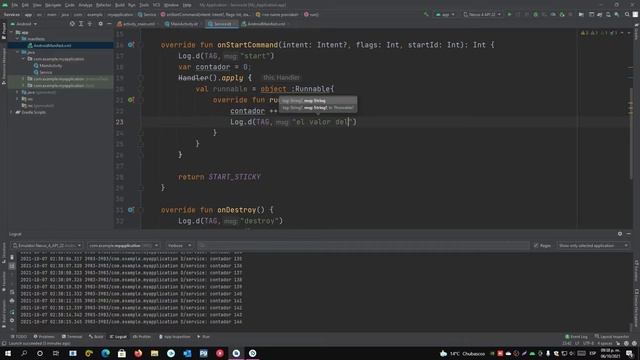Click the Service breadcrumb in navigation bar

click(147, 14)
